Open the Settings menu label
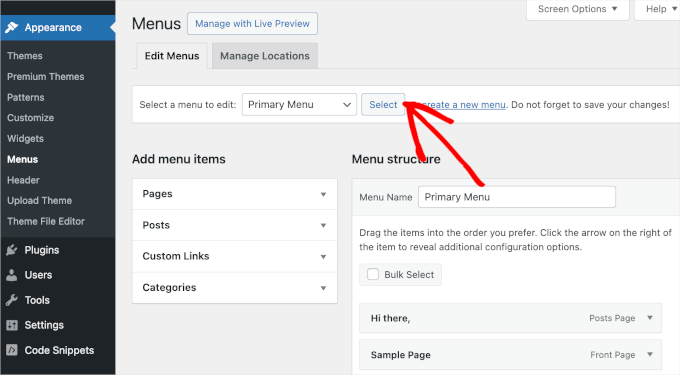The width and height of the screenshot is (680, 375). pyautogui.click(x=44, y=325)
